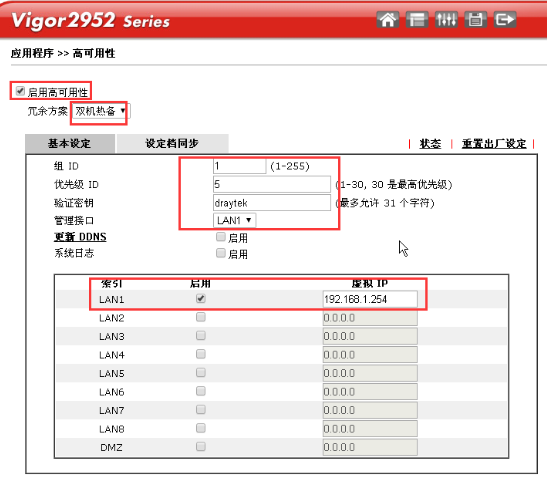Screen dimensions: 547x484
Task: Click the floppy disk save icon
Action: [x=475, y=20]
